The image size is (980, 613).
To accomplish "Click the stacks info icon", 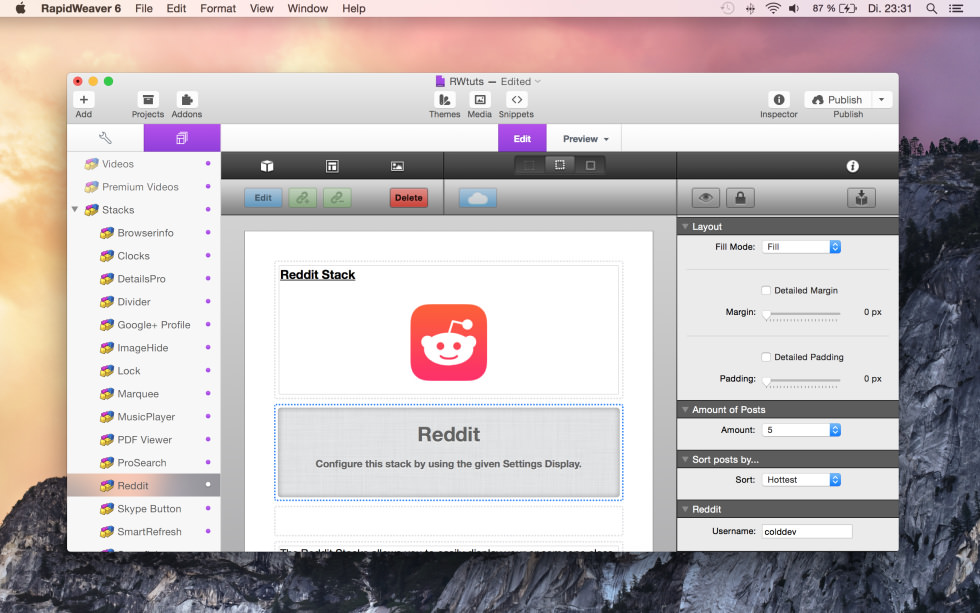I will [x=852, y=166].
